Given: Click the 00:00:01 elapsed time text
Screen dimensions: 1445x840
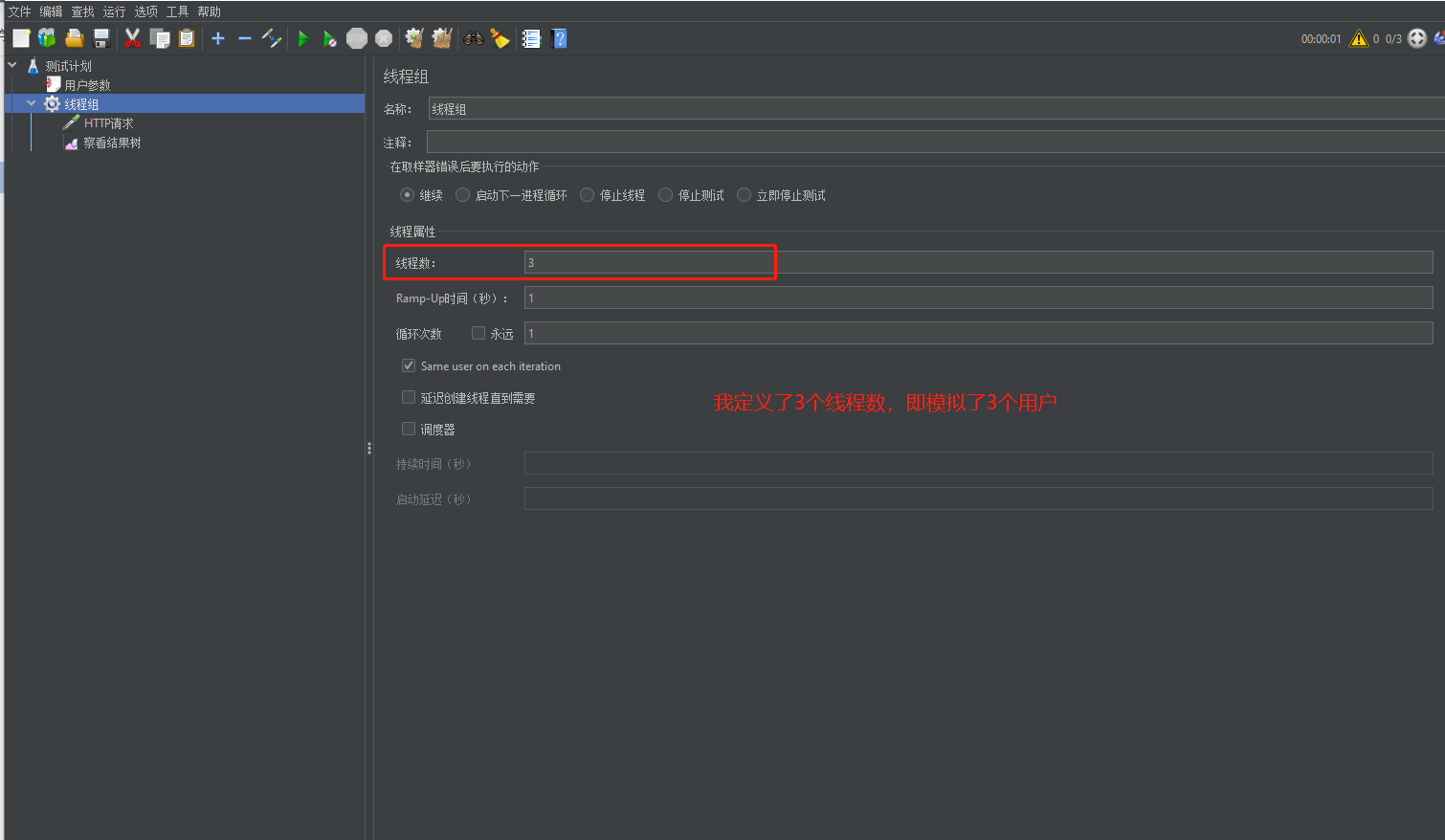Looking at the screenshot, I should [1321, 39].
